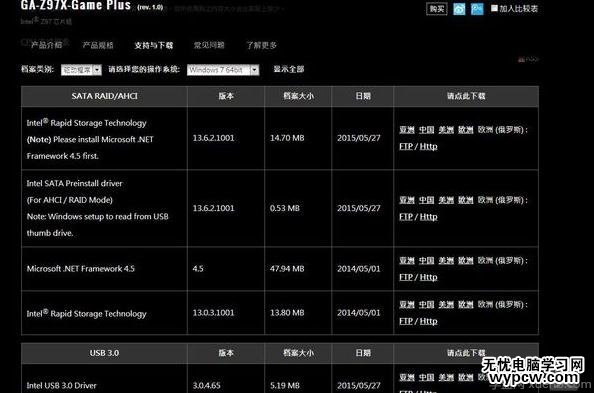The height and width of the screenshot is (393, 594).
Task: Click FTP link for Rapid Storage 13.6.2.1001
Action: pos(406,146)
